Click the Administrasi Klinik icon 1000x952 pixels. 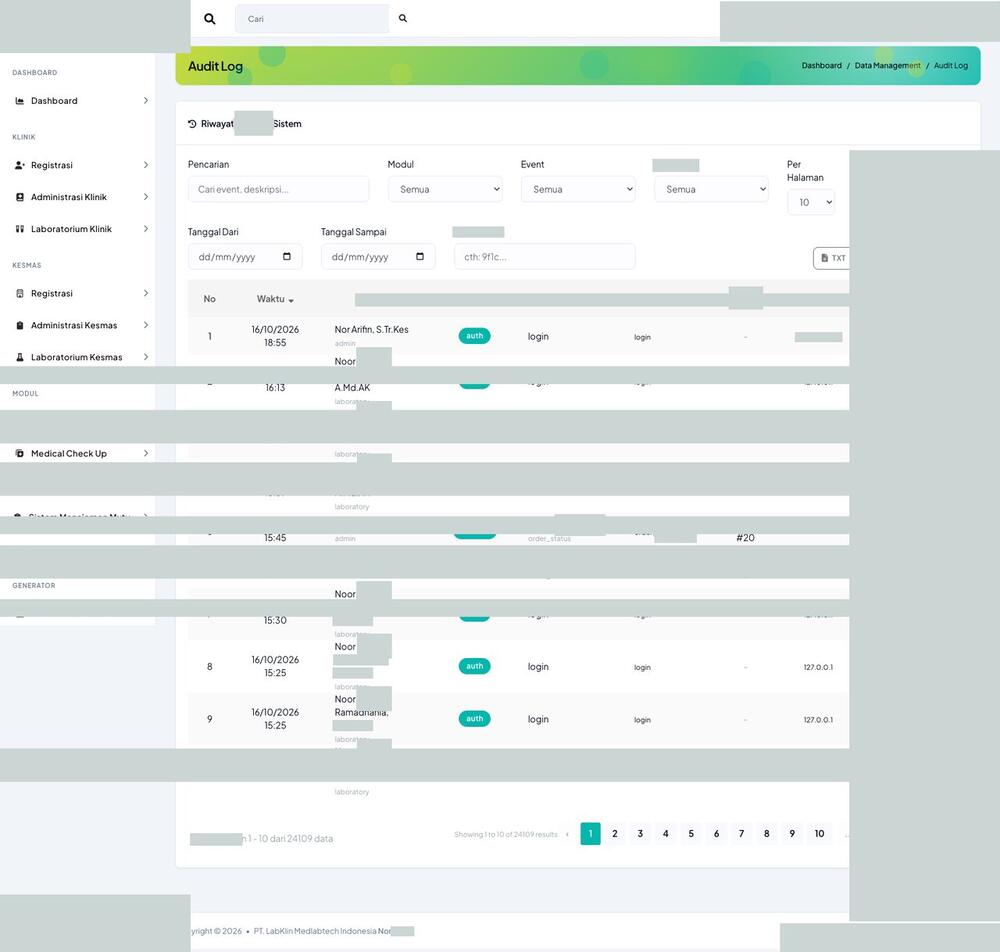[x=20, y=197]
